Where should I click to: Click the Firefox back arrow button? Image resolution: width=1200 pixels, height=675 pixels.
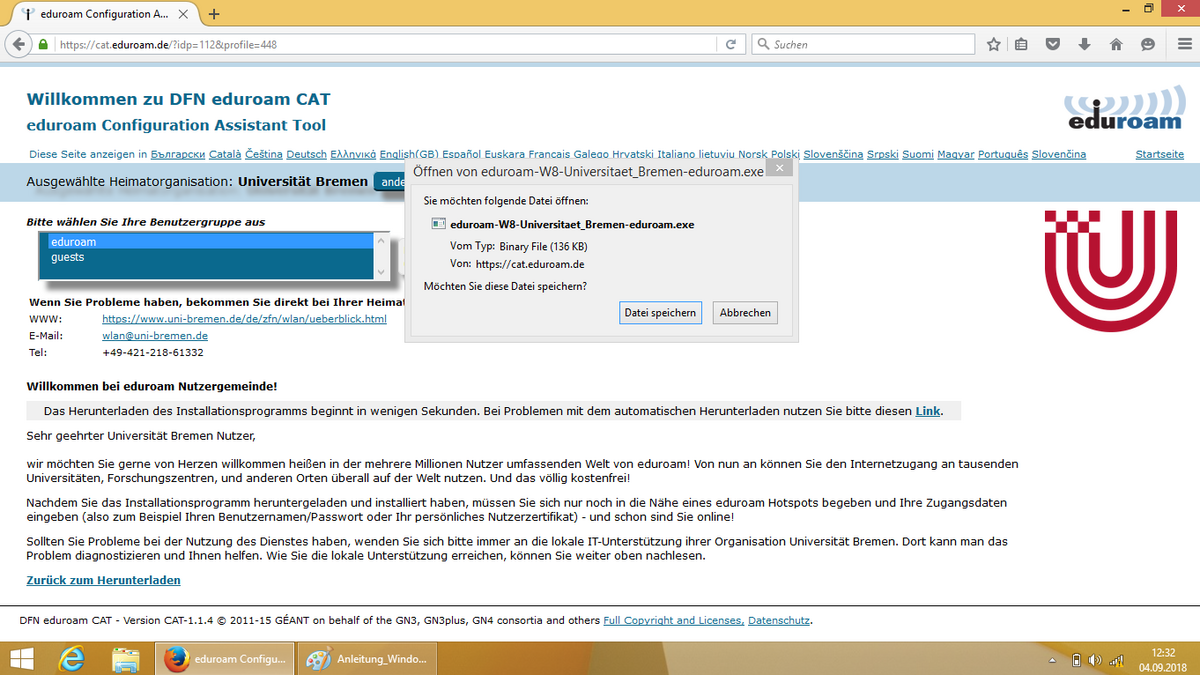pyautogui.click(x=17, y=45)
